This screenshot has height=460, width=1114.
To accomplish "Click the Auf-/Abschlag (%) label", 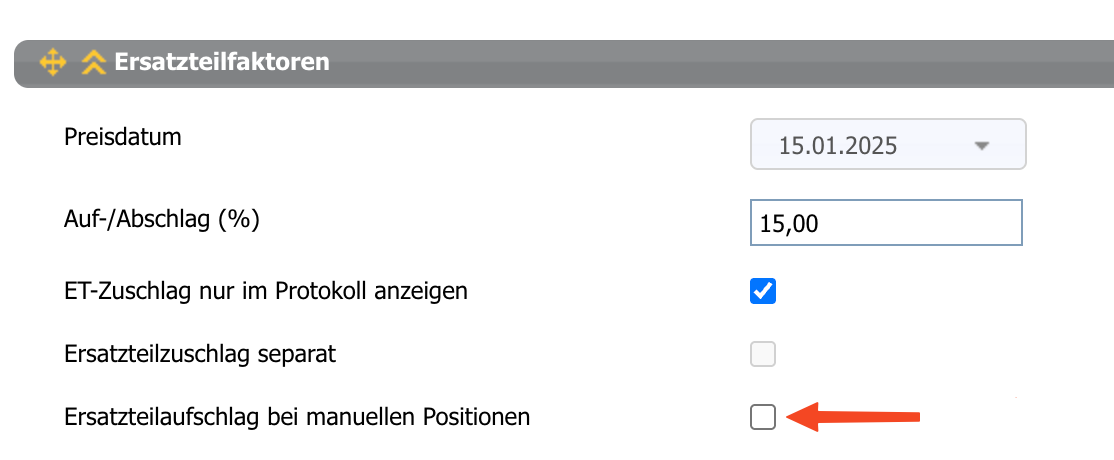I will pos(162,221).
